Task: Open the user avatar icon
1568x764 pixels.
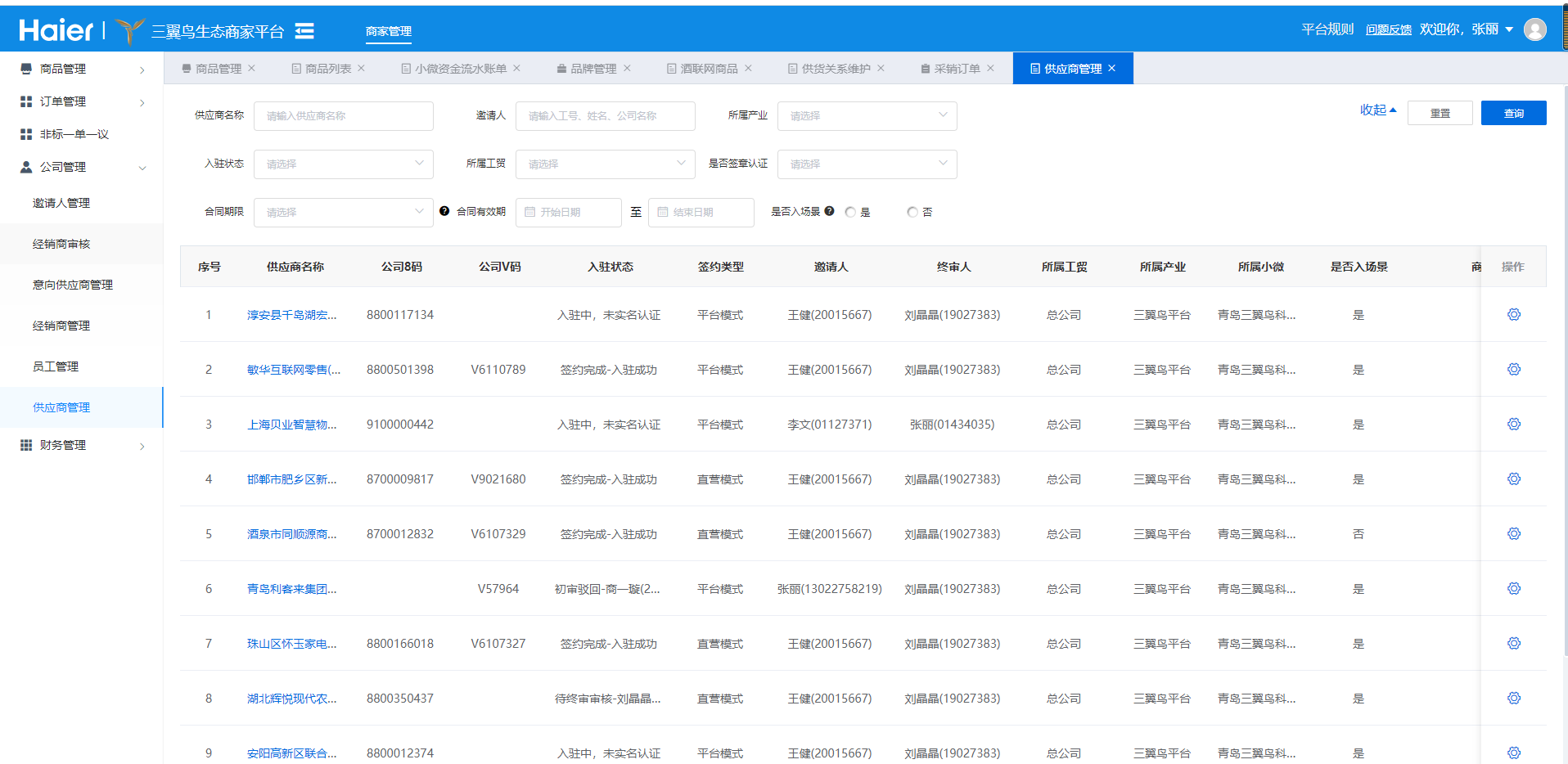Action: click(x=1534, y=29)
